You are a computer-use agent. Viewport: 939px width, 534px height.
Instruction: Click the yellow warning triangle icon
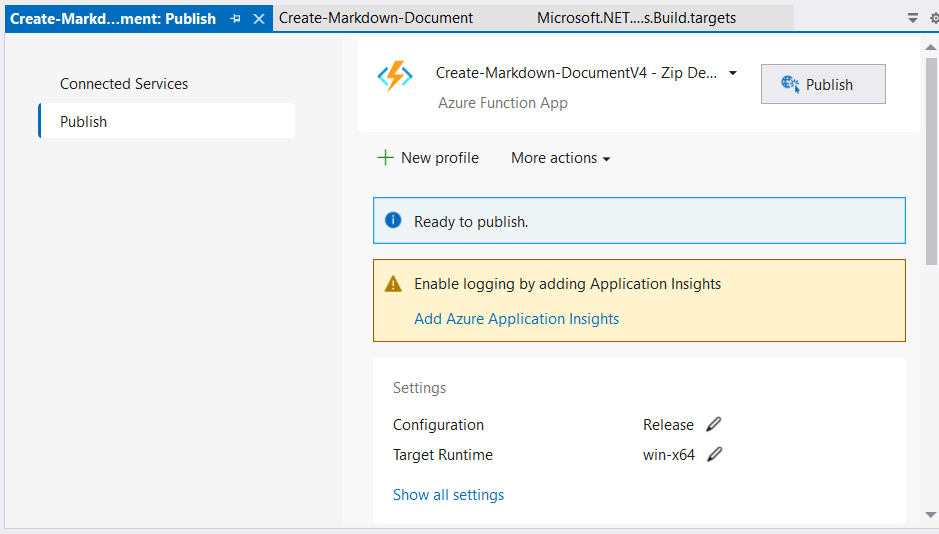[393, 283]
